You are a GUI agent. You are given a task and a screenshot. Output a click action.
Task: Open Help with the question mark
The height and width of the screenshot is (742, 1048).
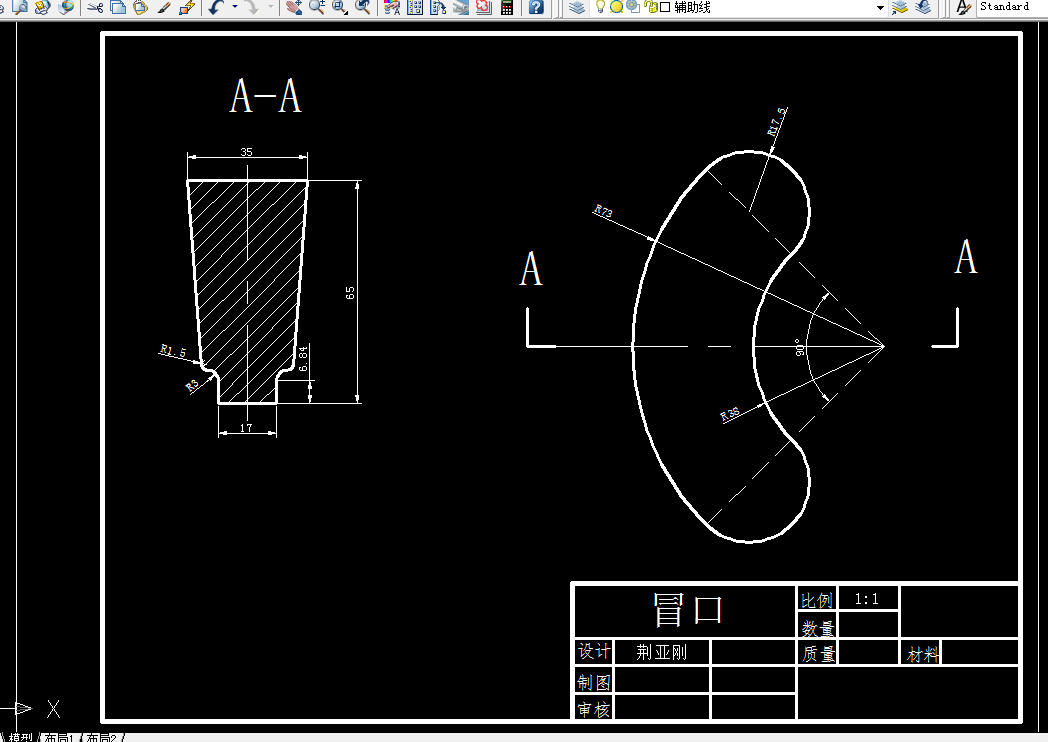point(536,7)
